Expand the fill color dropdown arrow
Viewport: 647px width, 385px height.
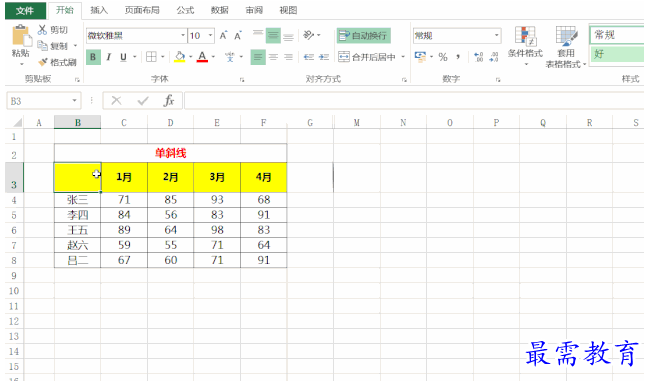click(191, 57)
